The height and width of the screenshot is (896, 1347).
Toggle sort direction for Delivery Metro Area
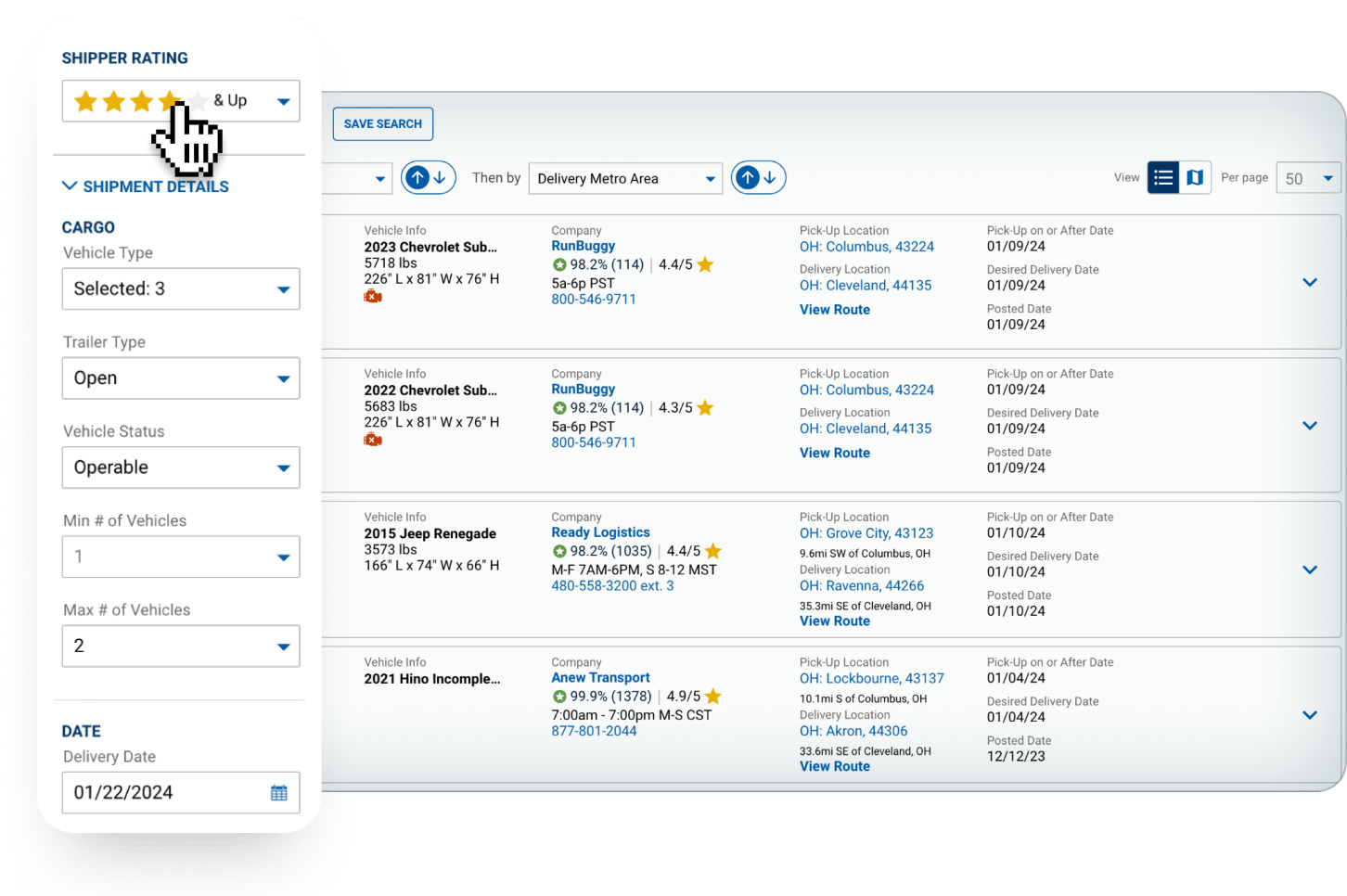point(758,177)
